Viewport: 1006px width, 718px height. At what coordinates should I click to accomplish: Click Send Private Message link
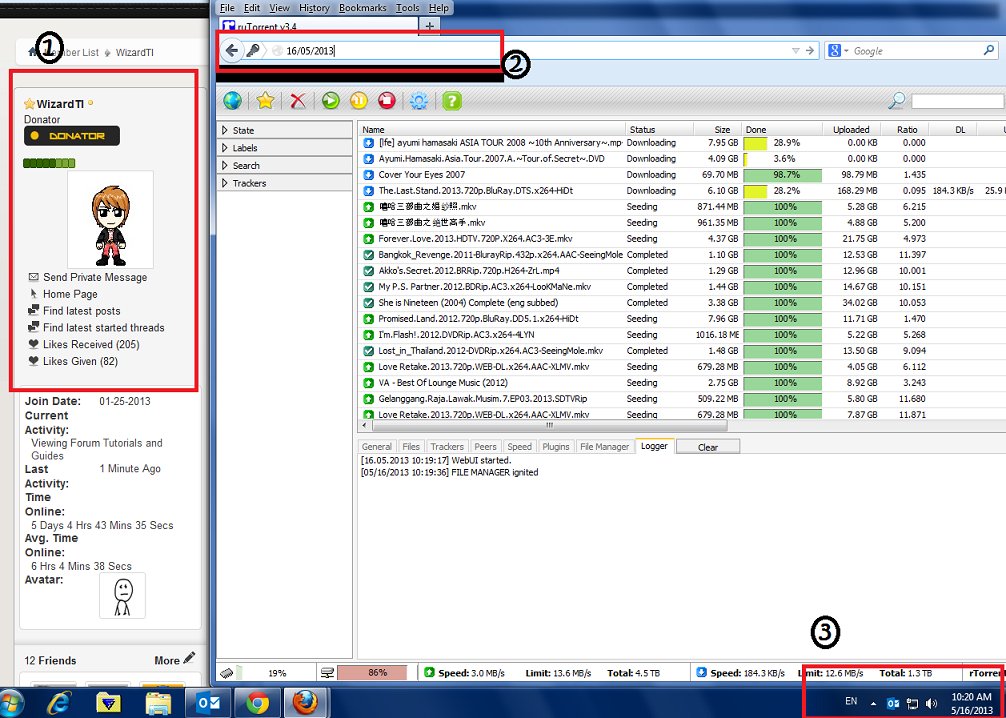coord(95,277)
